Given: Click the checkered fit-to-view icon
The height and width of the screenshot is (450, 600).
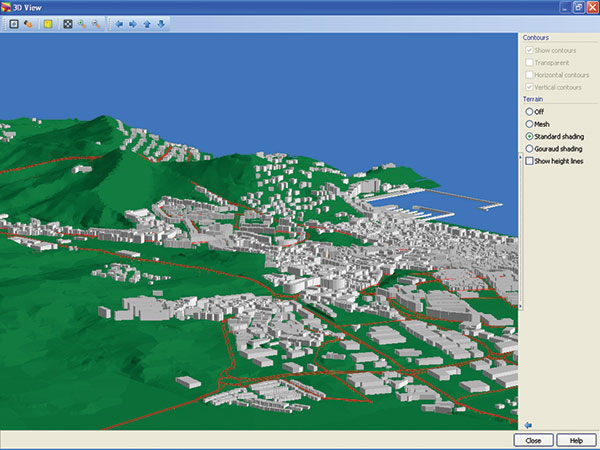Looking at the screenshot, I should (x=68, y=24).
